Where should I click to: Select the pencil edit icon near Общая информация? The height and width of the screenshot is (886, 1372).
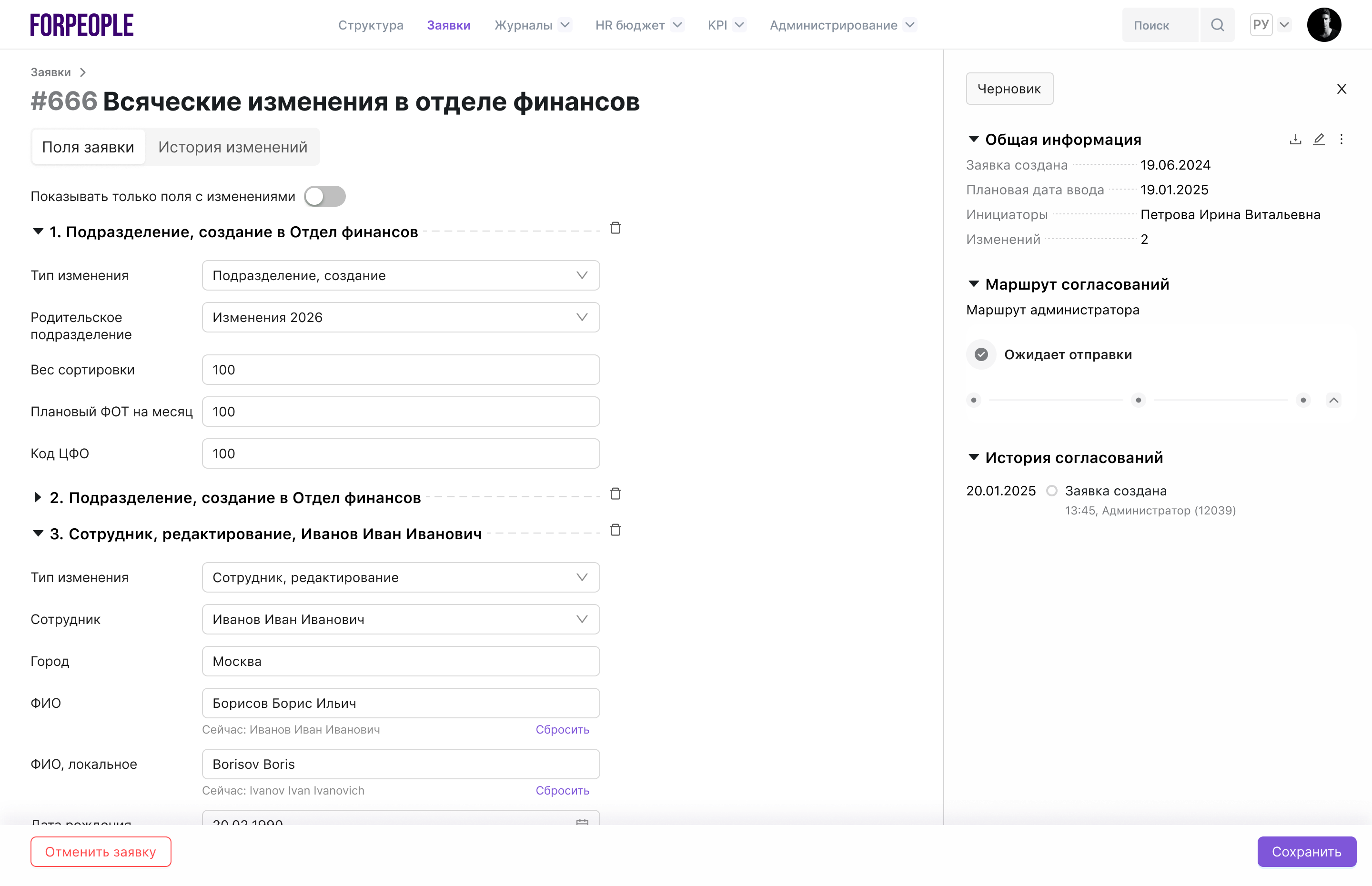1319,139
